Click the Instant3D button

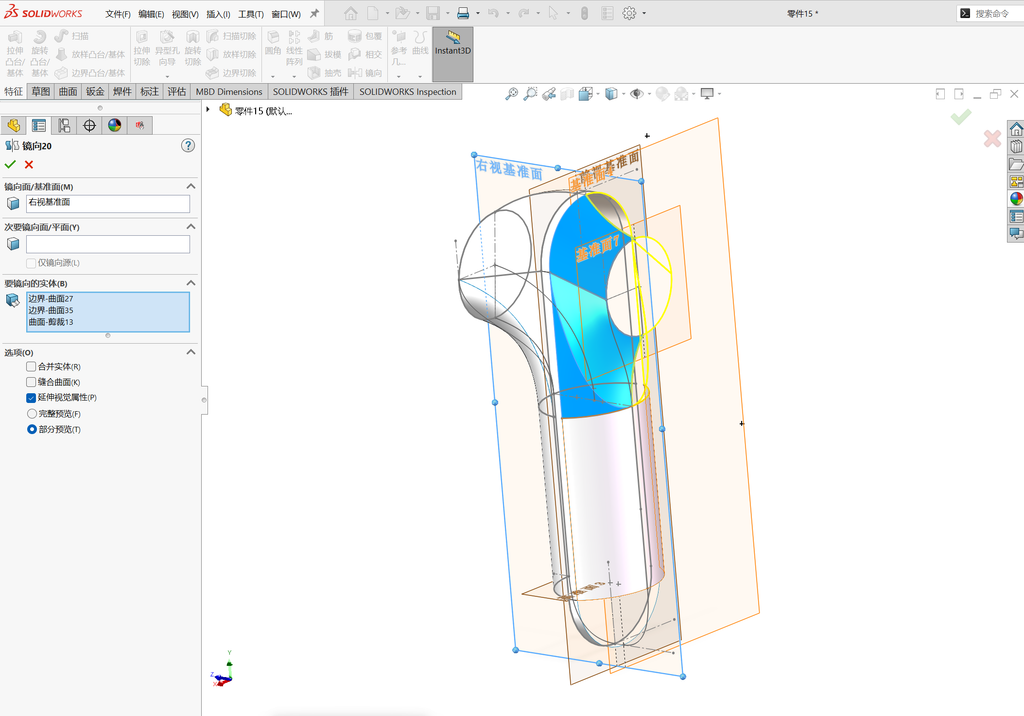pyautogui.click(x=453, y=54)
